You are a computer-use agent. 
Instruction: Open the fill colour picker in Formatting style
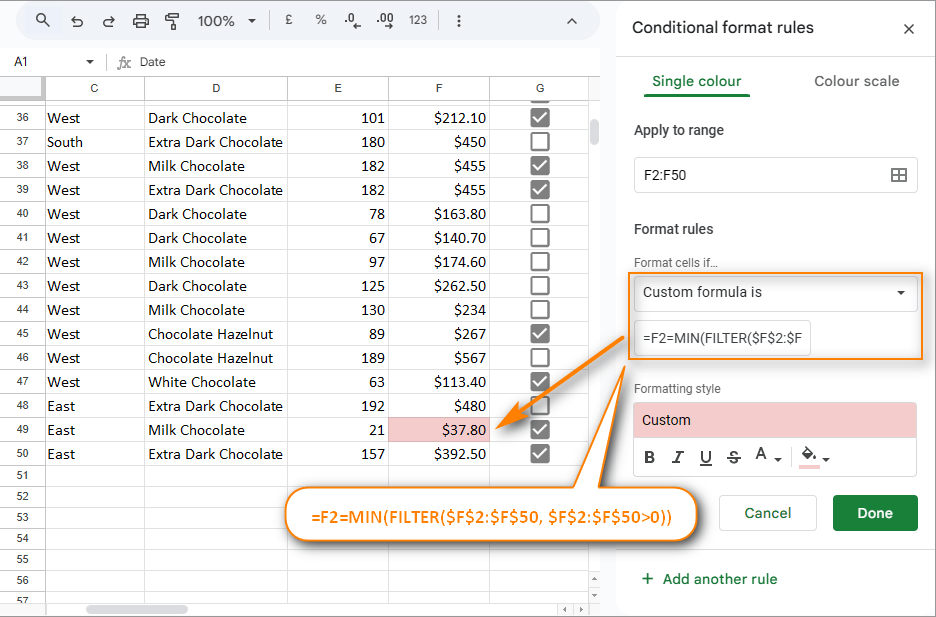point(809,456)
